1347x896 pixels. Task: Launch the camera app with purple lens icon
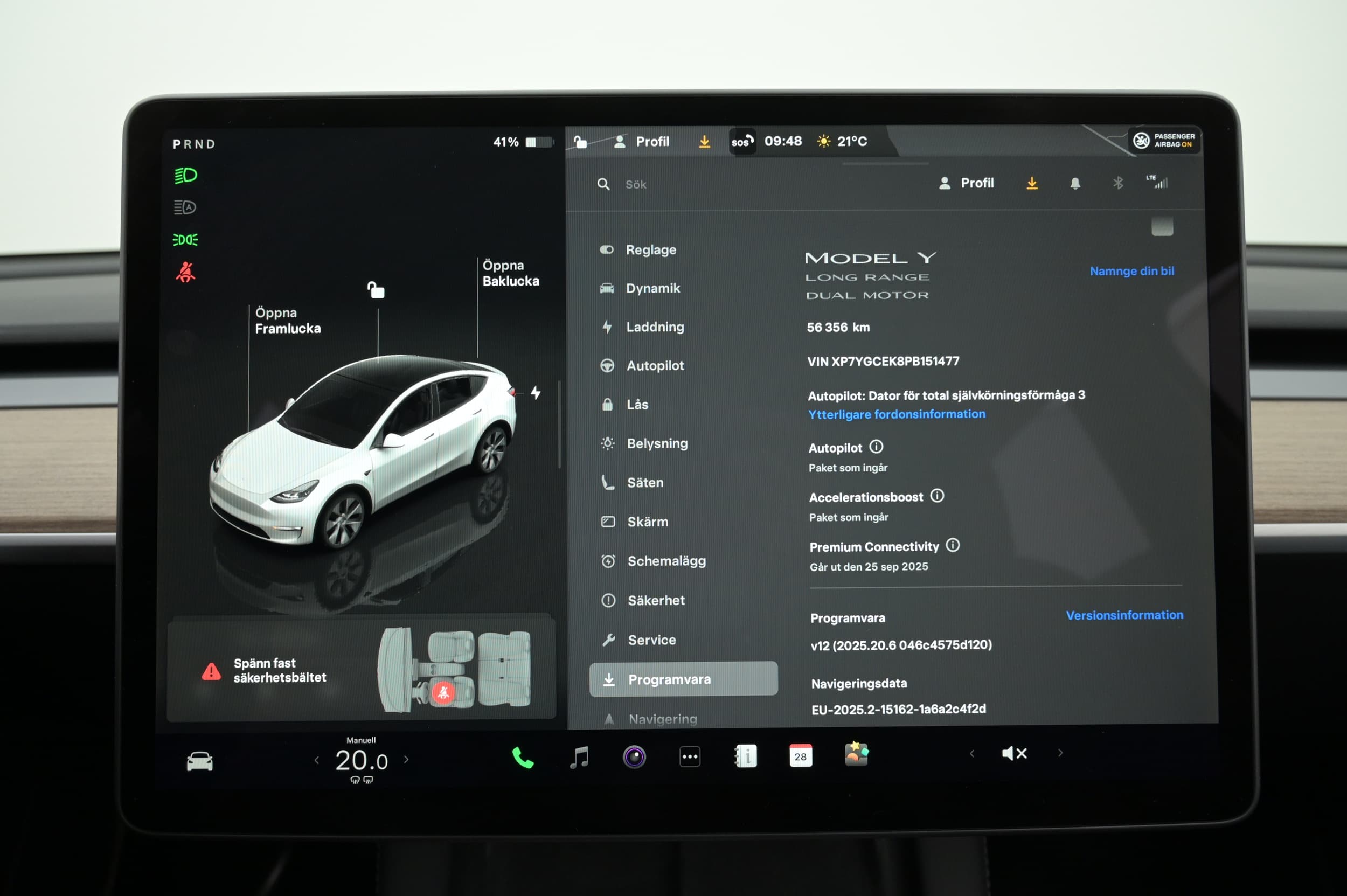(634, 757)
